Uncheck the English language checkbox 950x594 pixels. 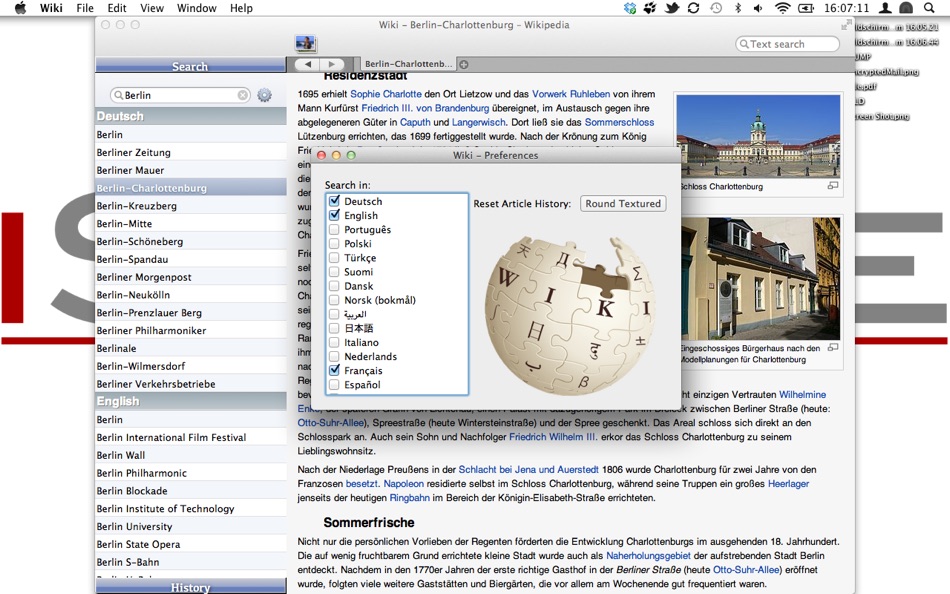pyautogui.click(x=334, y=215)
